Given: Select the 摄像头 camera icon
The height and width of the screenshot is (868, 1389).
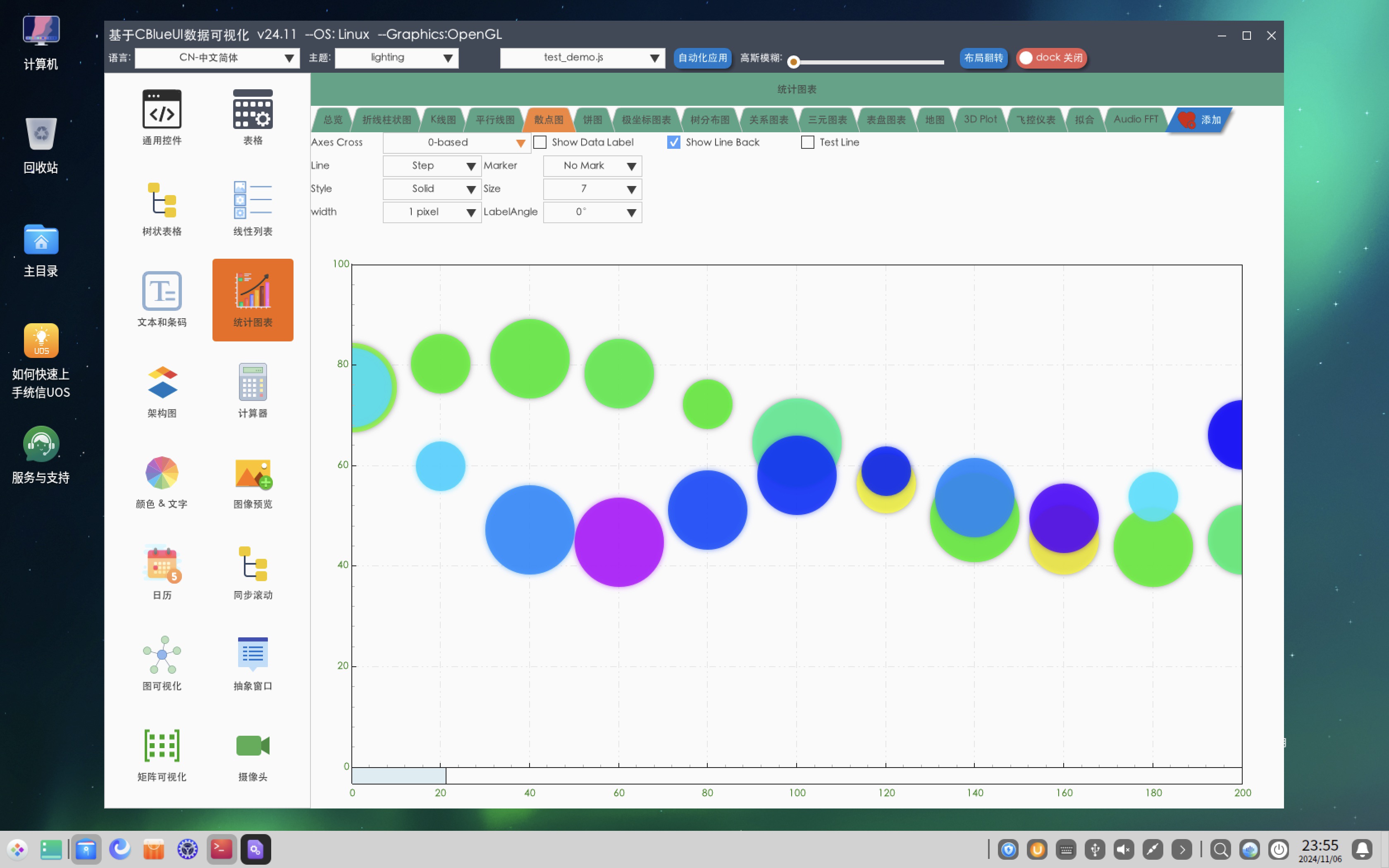Looking at the screenshot, I should point(253,746).
